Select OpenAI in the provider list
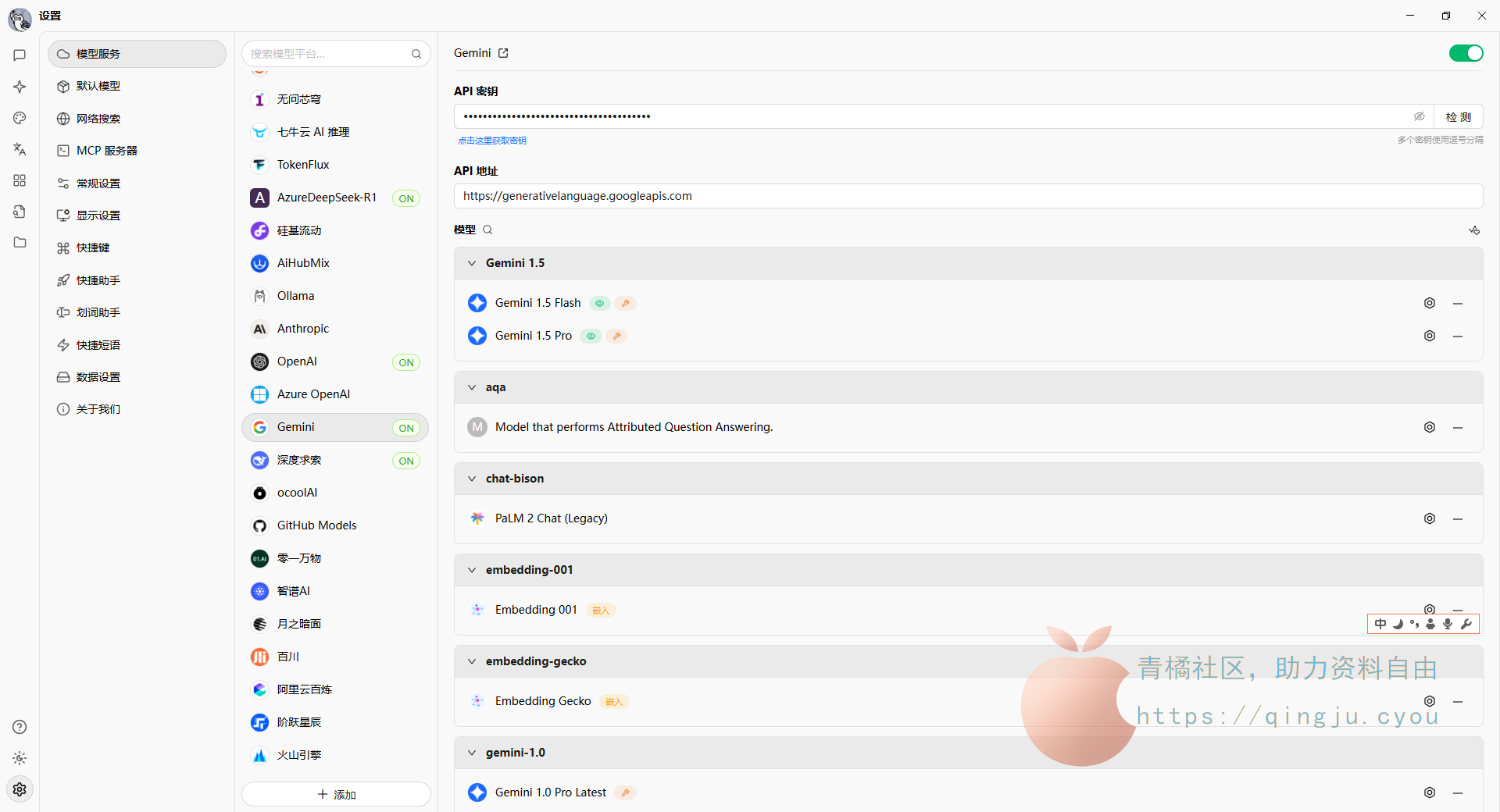Screen dimensions: 1500x812 [335, 361]
